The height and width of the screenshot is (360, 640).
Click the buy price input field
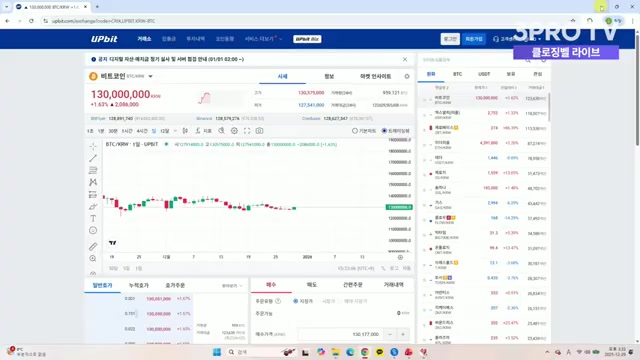click(340, 334)
